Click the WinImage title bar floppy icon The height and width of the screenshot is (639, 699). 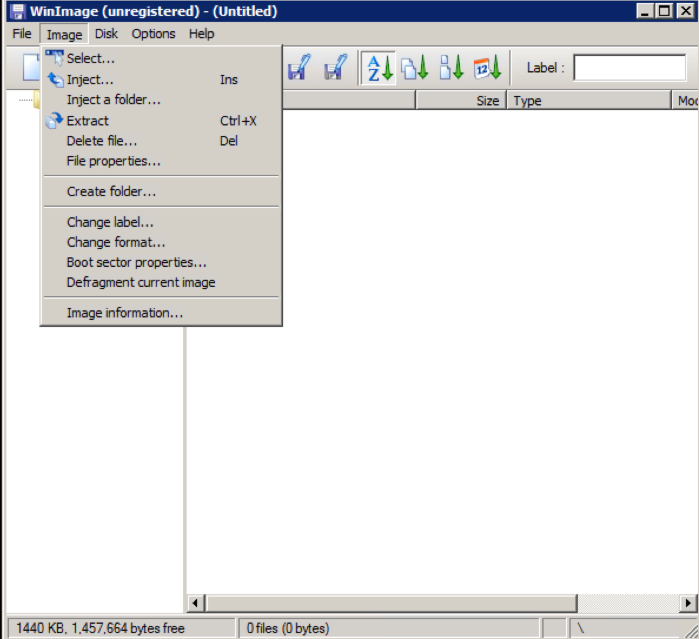point(18,11)
